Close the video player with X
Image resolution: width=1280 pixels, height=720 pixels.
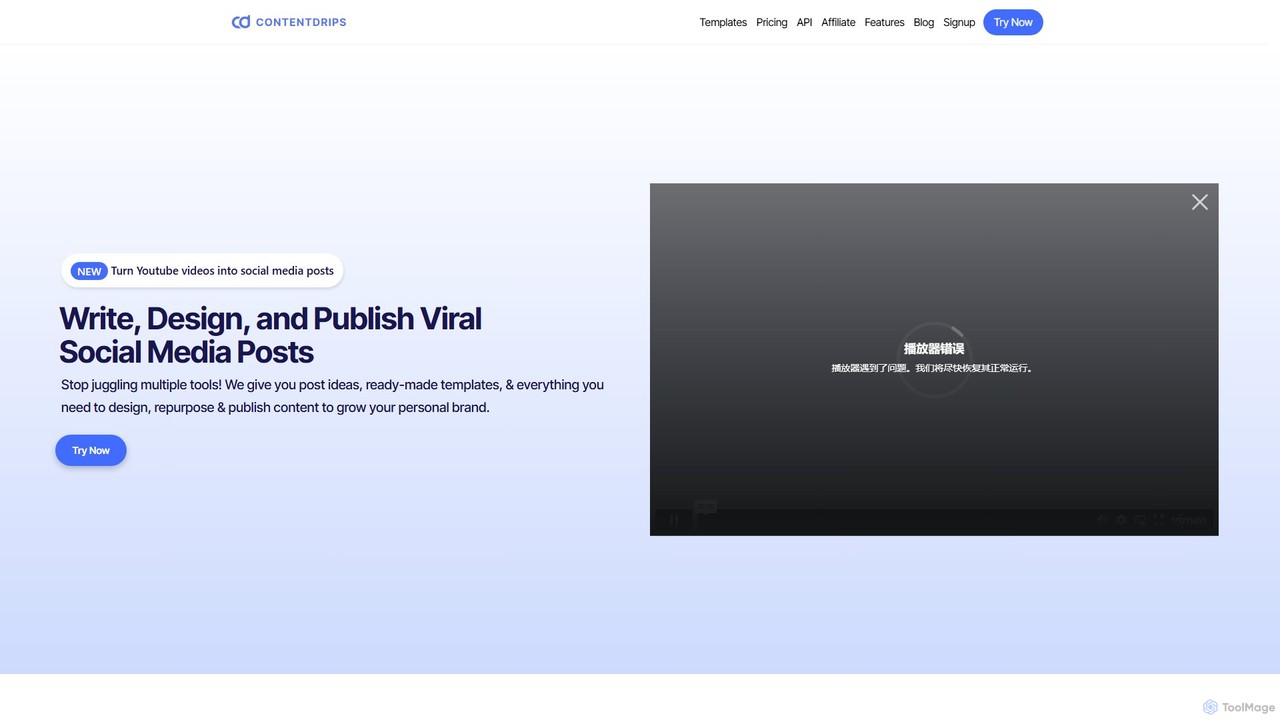1200,202
